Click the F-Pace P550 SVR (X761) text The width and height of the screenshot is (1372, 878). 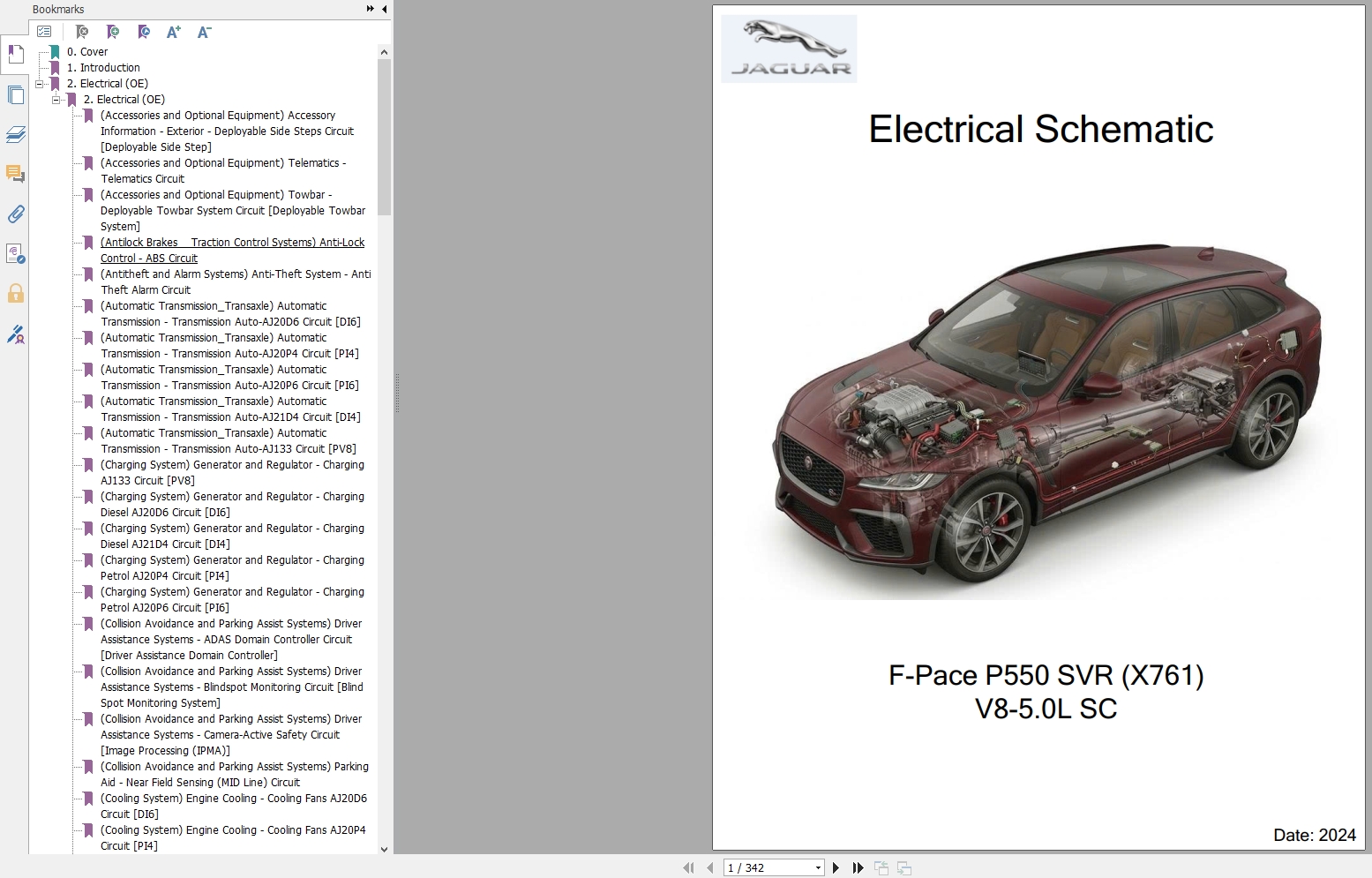tap(1046, 675)
